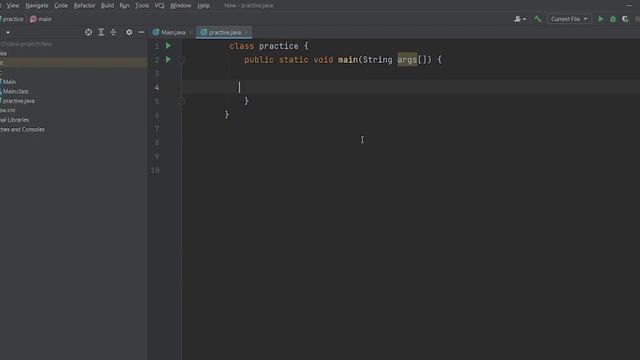The width and height of the screenshot is (640, 360).
Task: Open the Navigate menu
Action: point(37,5)
